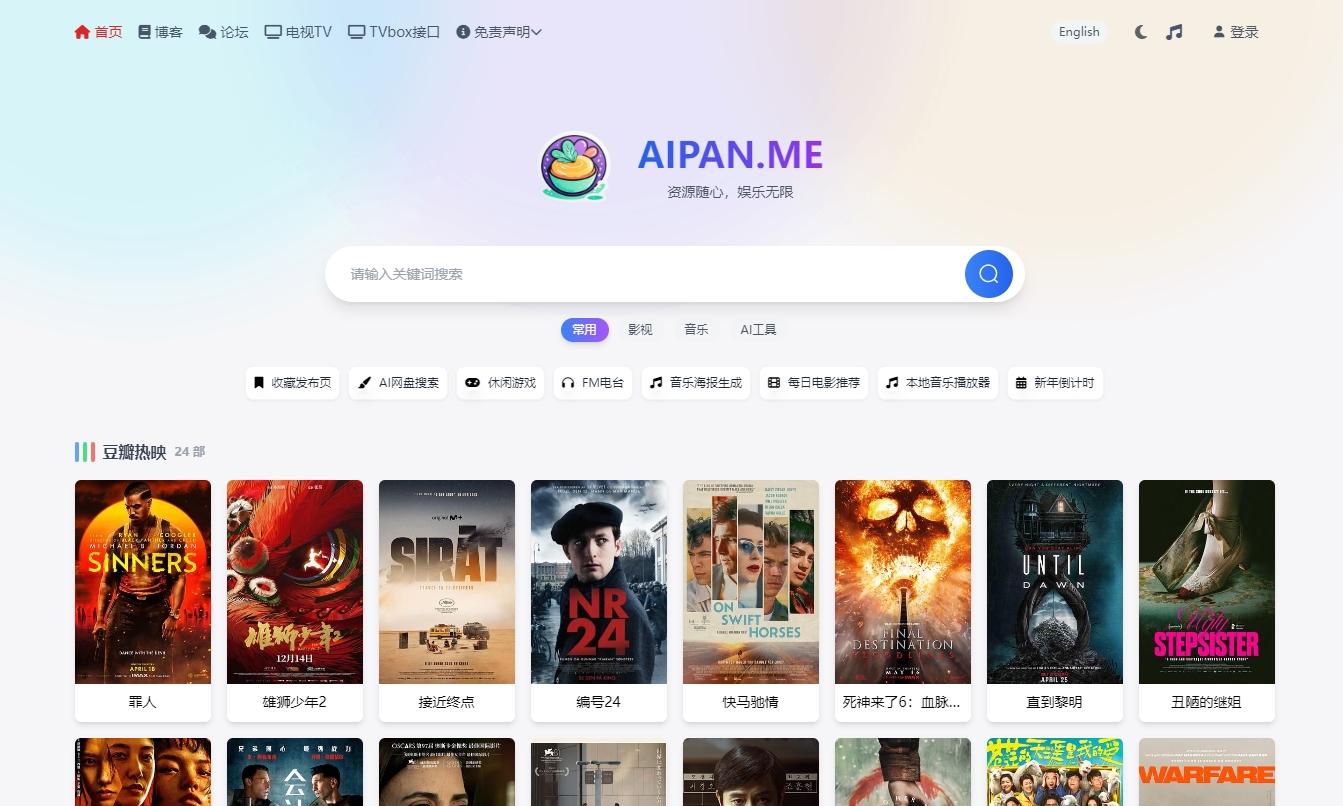This screenshot has width=1343, height=806.
Task: Click the music note icon in header
Action: pyautogui.click(x=1174, y=32)
